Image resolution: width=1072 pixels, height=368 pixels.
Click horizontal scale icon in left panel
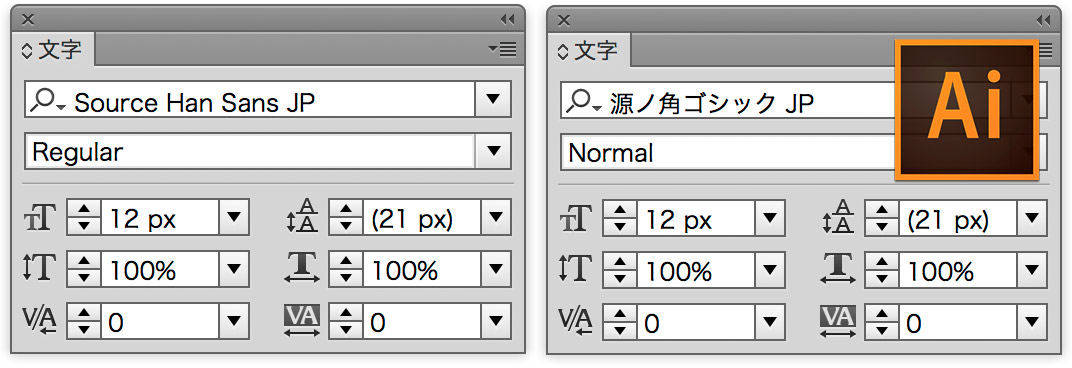(302, 268)
